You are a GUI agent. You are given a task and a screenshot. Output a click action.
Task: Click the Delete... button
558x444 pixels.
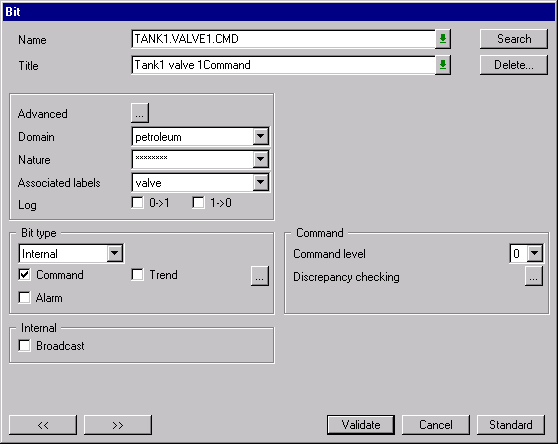click(x=514, y=65)
